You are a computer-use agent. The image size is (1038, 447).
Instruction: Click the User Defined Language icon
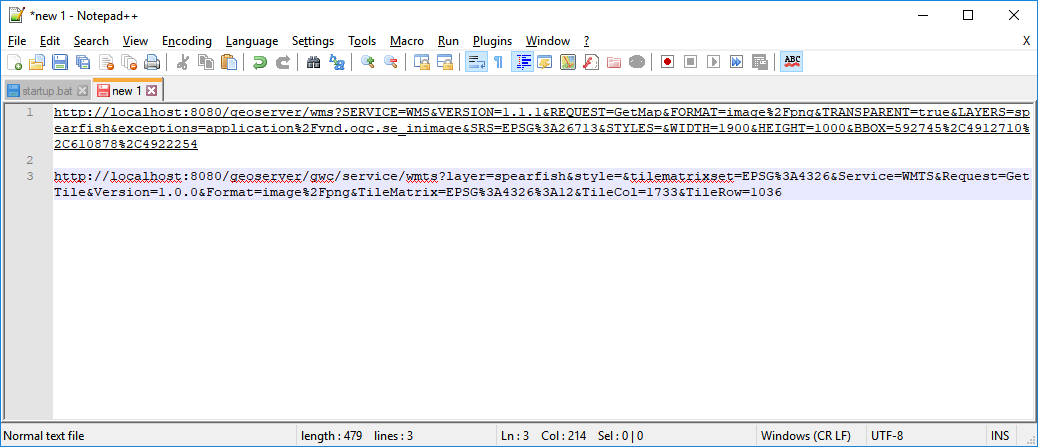click(x=545, y=62)
